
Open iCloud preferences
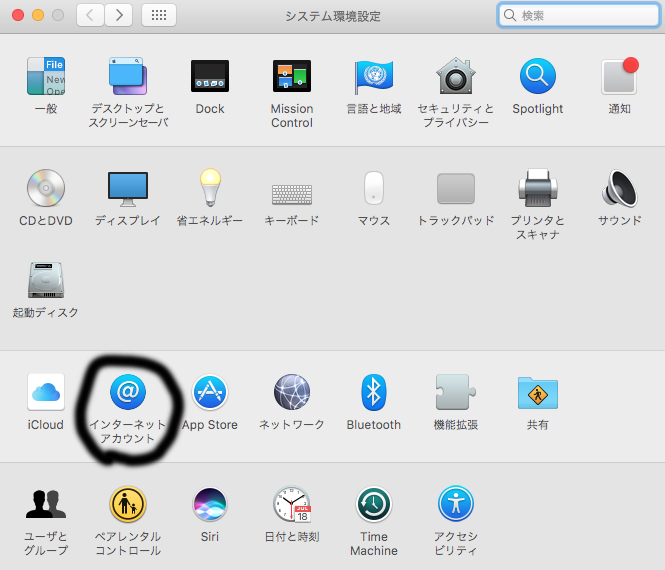point(46,393)
